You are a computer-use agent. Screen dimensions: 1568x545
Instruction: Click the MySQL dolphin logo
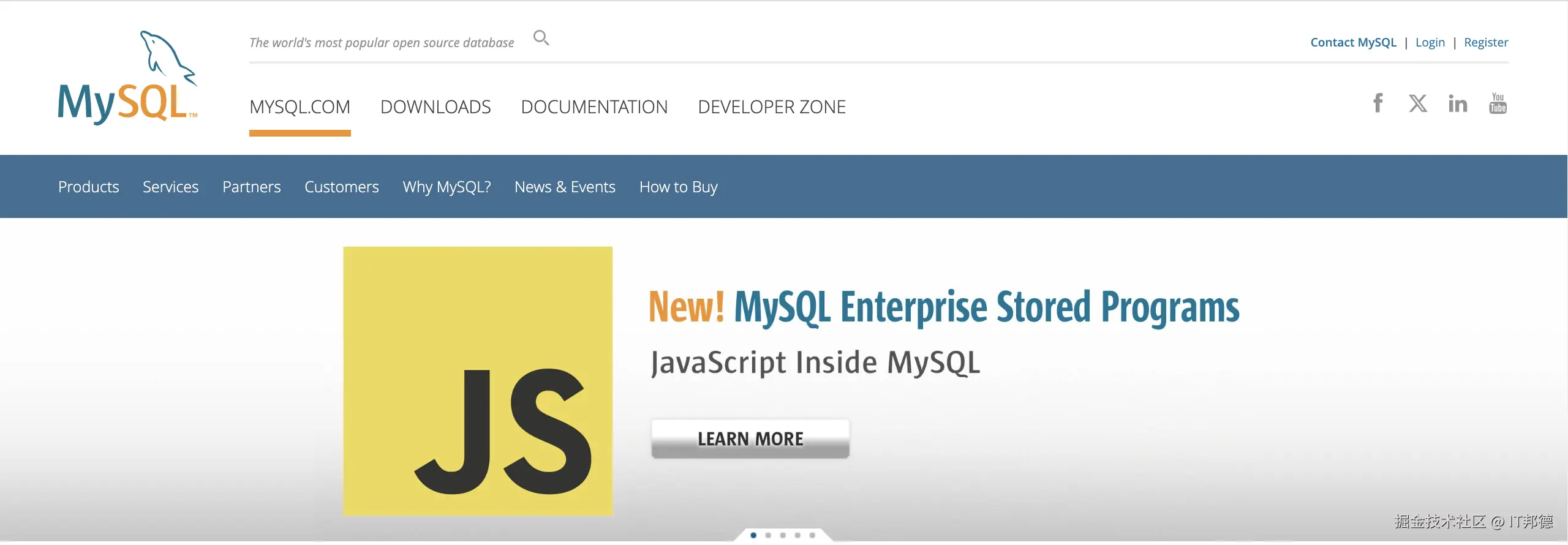pos(127,78)
